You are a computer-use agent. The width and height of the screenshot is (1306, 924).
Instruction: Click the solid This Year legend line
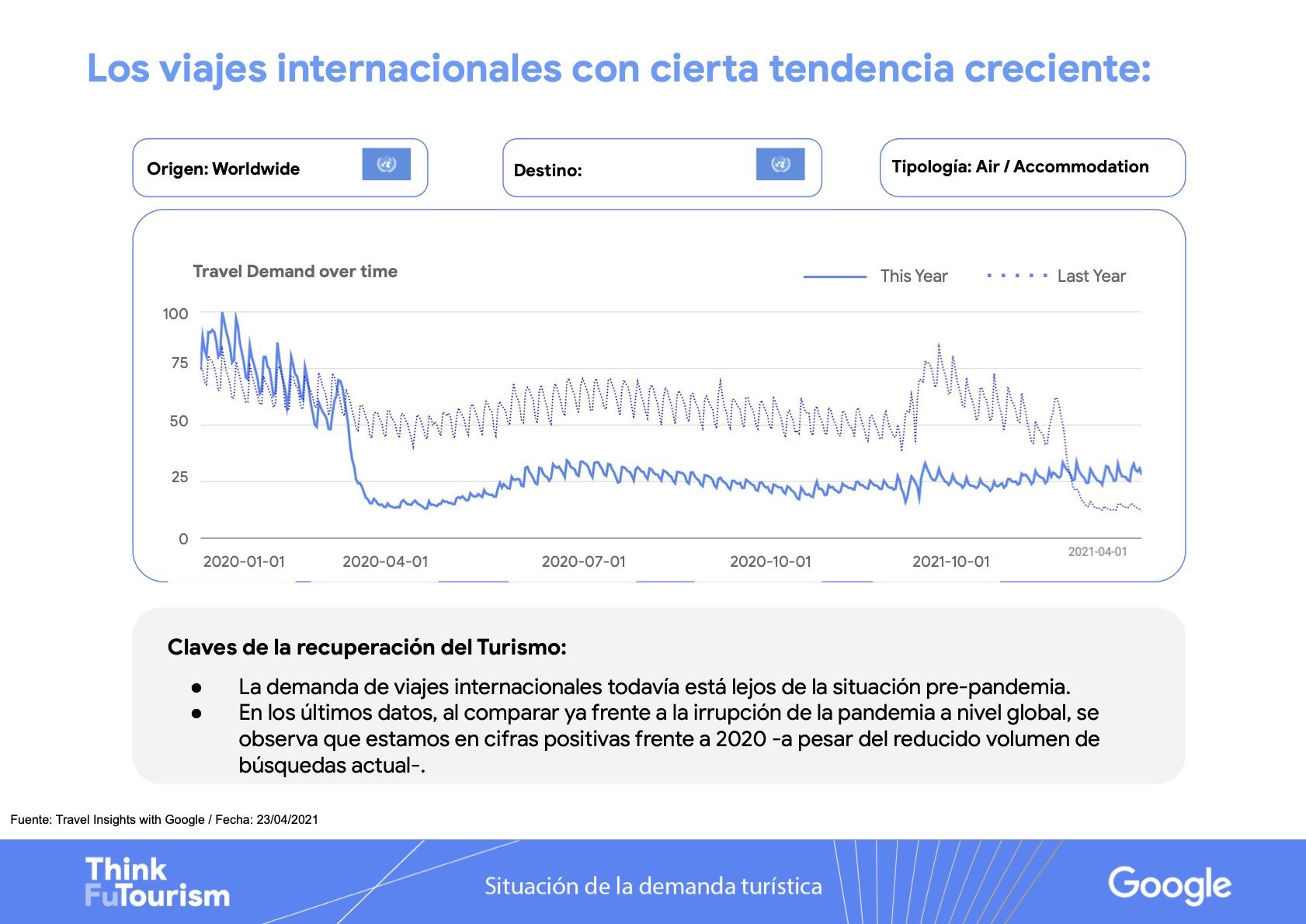click(835, 276)
